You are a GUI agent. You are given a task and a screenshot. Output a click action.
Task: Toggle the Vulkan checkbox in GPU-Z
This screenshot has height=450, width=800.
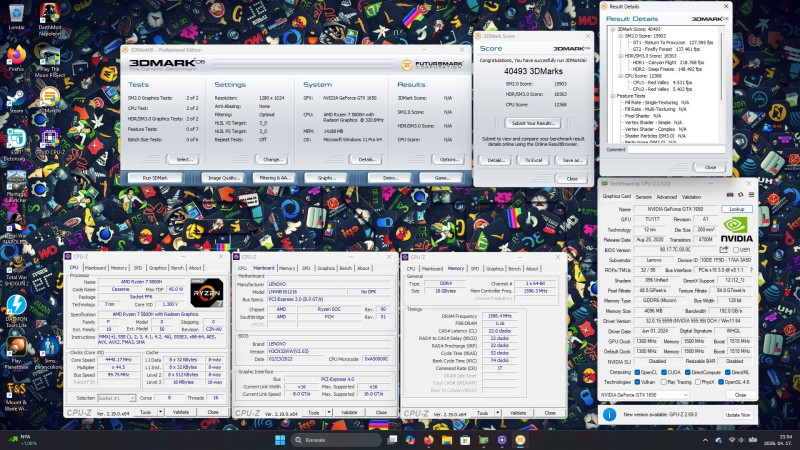click(637, 382)
